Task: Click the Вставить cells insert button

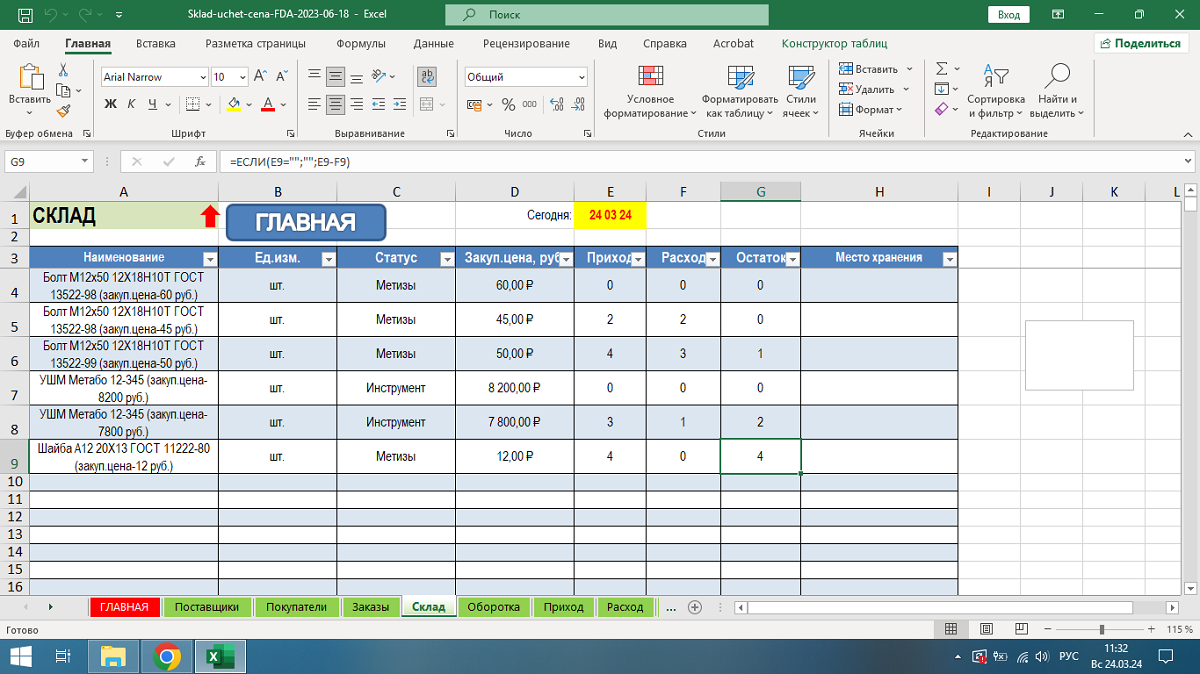Action: click(875, 69)
